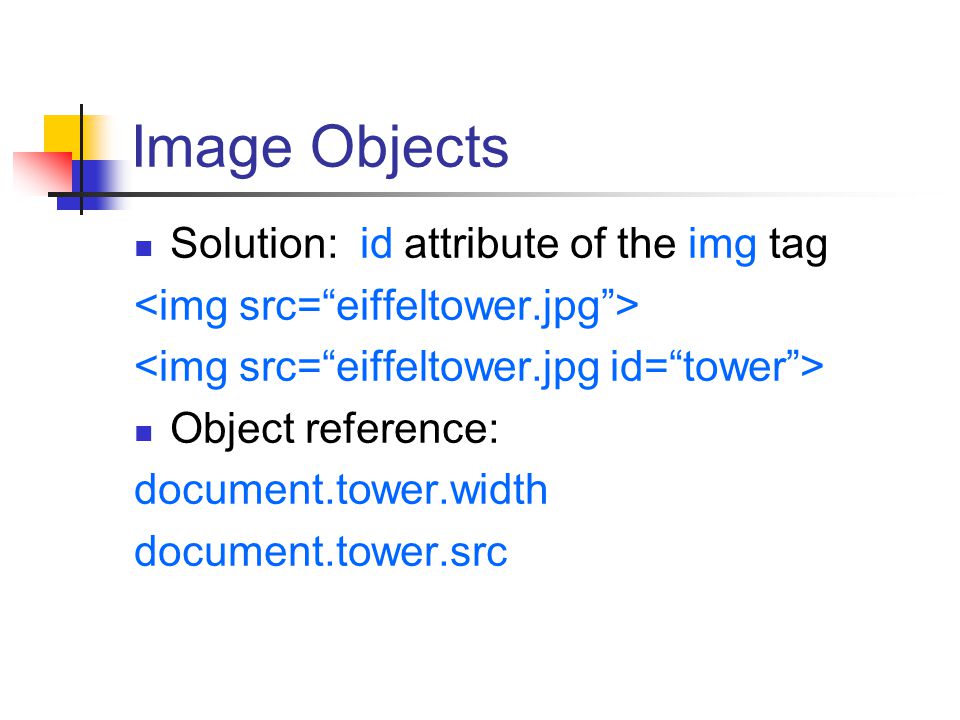Screen dimensions: 960x720
Task: Click the vertical black line in the logo
Action: click(x=81, y=160)
